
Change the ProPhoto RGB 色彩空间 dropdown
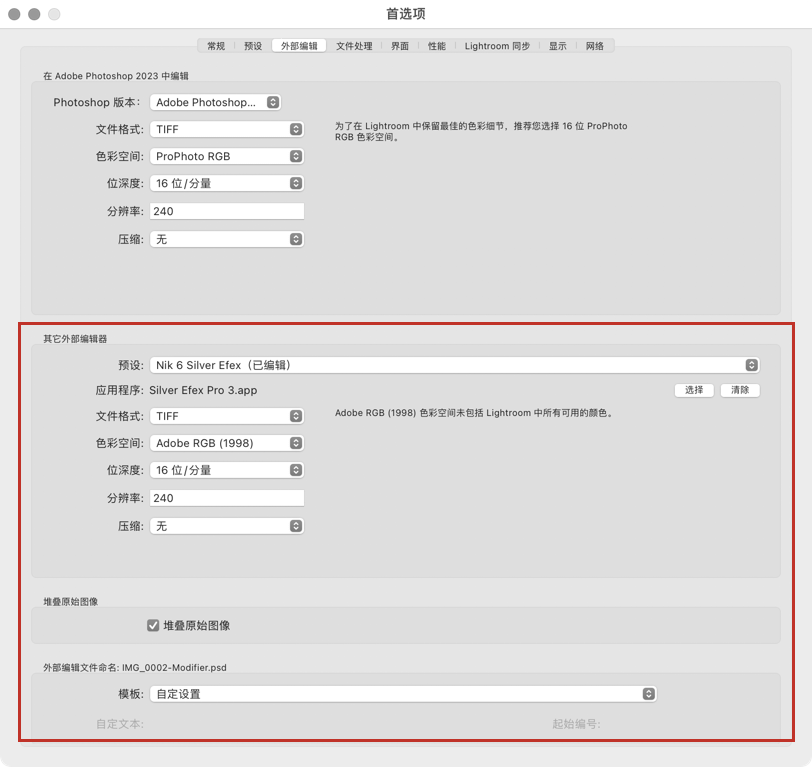click(227, 156)
